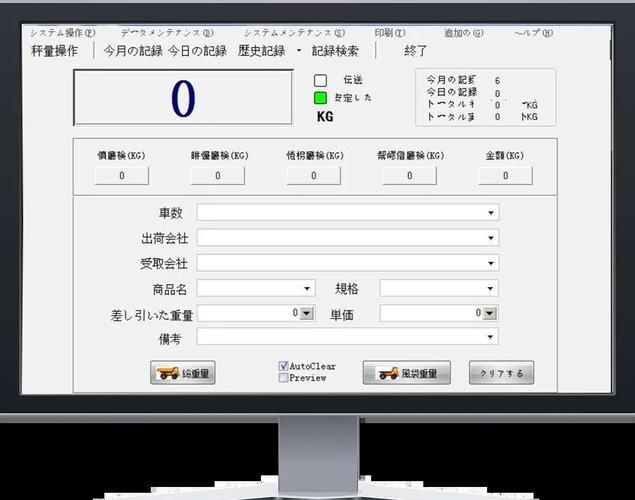
Task: Click the 終了 toolbar button
Action: click(x=416, y=51)
